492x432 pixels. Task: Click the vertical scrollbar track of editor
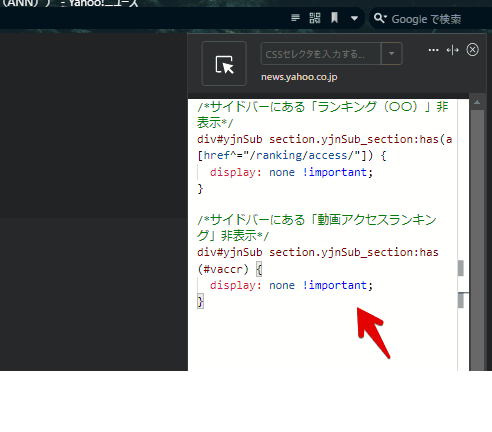pyautogui.click(x=477, y=240)
